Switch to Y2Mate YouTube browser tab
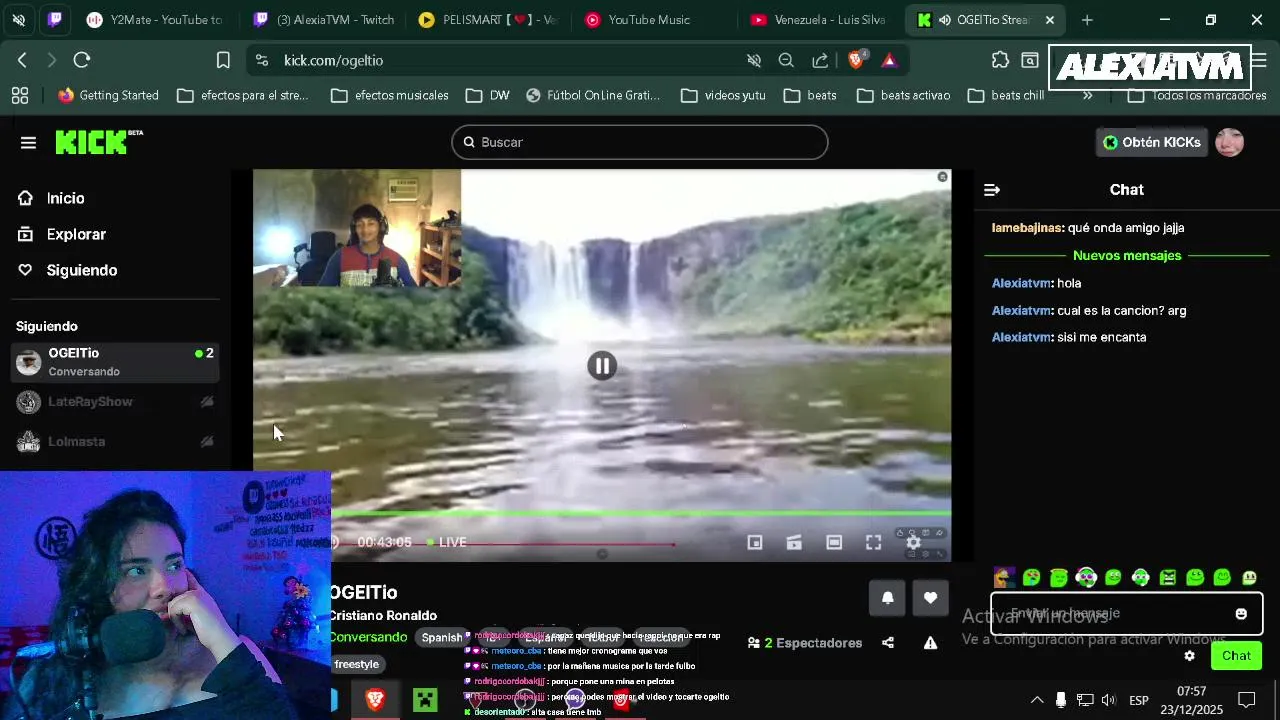Viewport: 1280px width, 720px height. point(154,20)
